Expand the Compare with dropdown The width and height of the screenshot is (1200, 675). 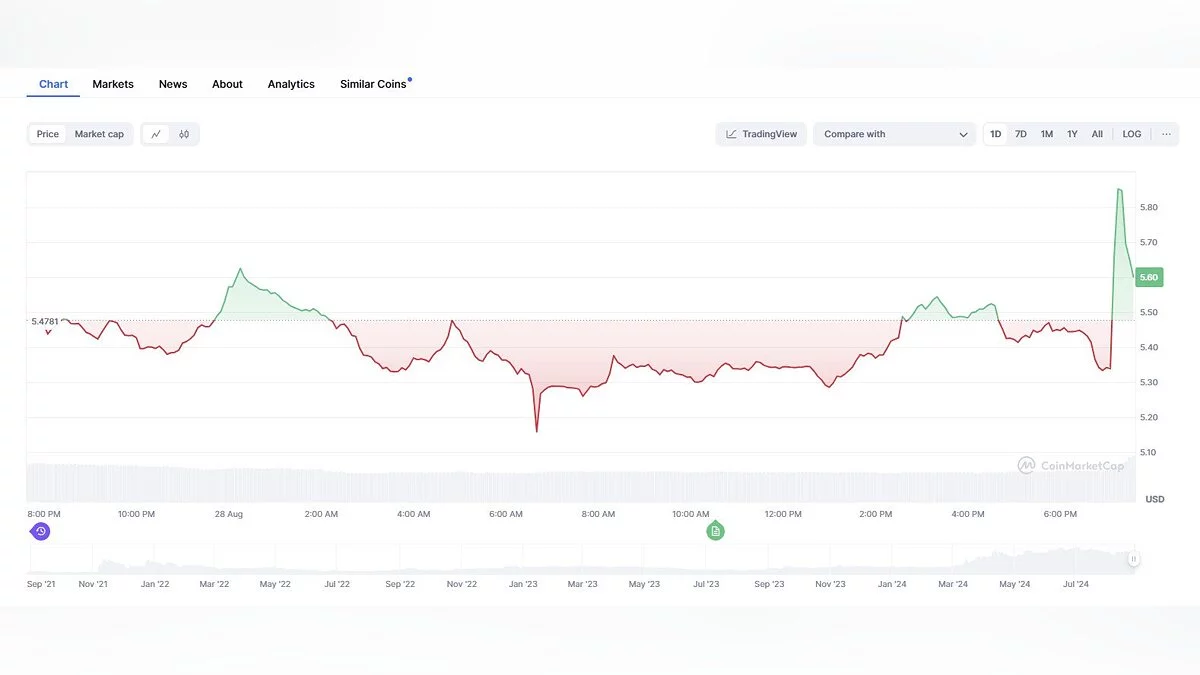pos(894,134)
